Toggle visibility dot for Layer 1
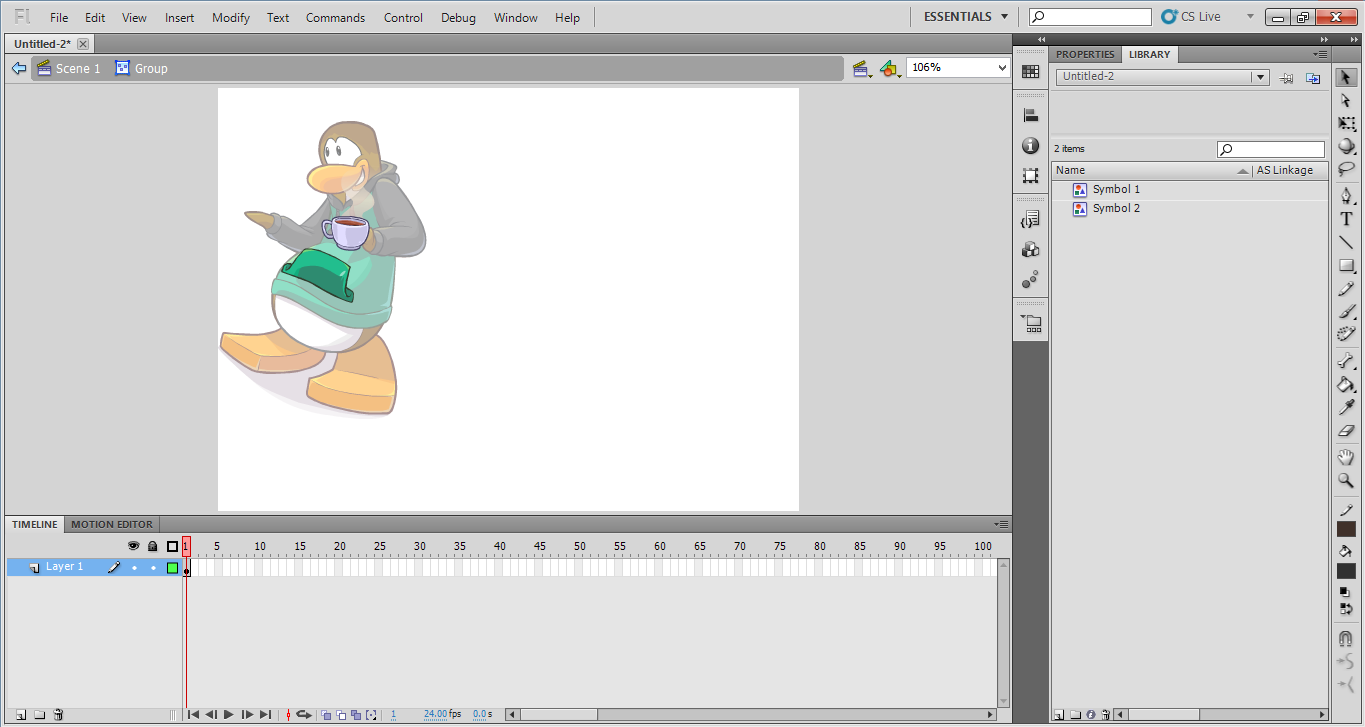This screenshot has height=727, width=1365. coord(134,568)
